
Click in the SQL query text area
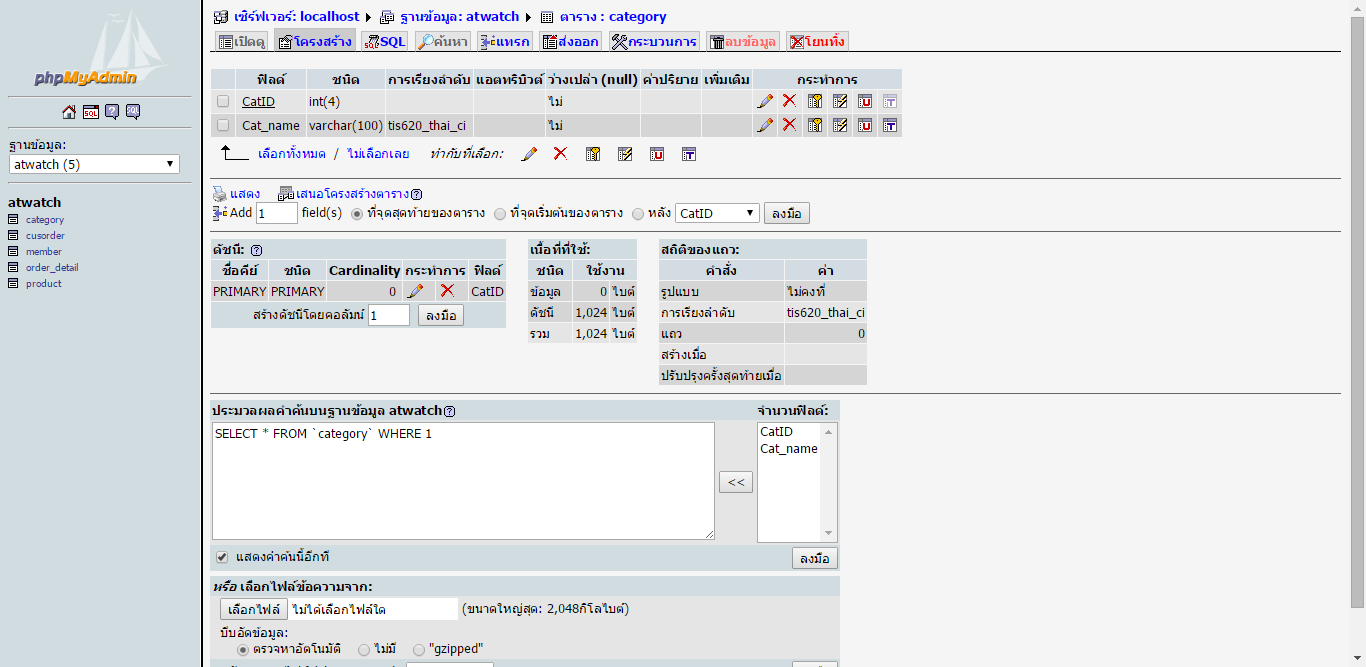pyautogui.click(x=463, y=481)
